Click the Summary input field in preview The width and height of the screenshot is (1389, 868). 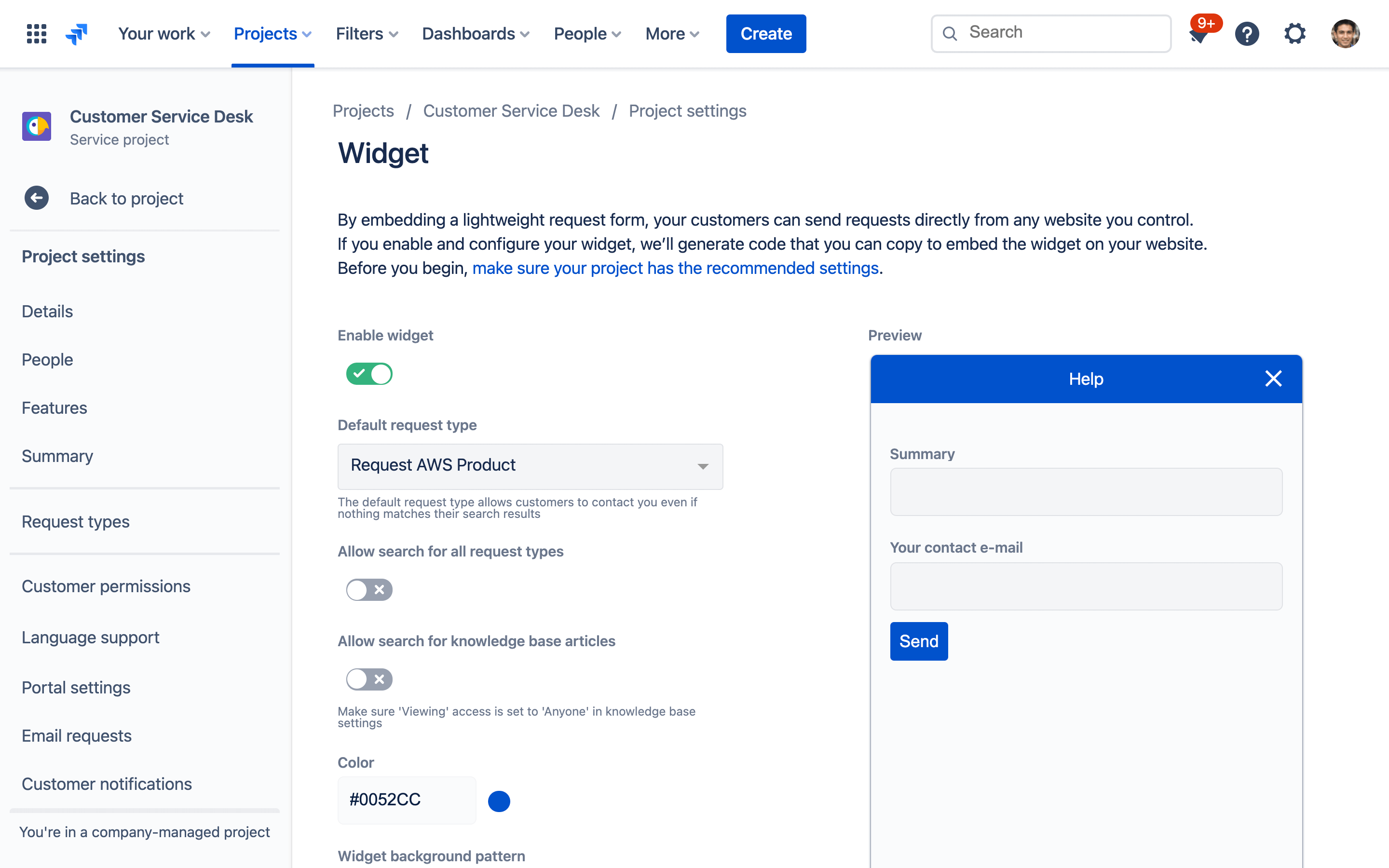pyautogui.click(x=1086, y=490)
